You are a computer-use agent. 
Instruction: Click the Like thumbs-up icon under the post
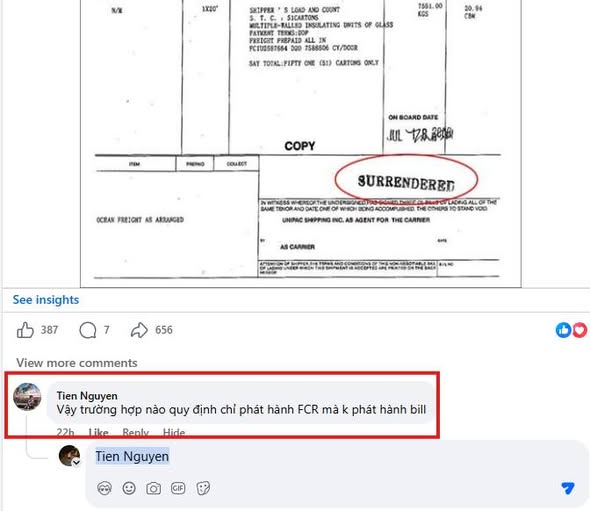25,330
